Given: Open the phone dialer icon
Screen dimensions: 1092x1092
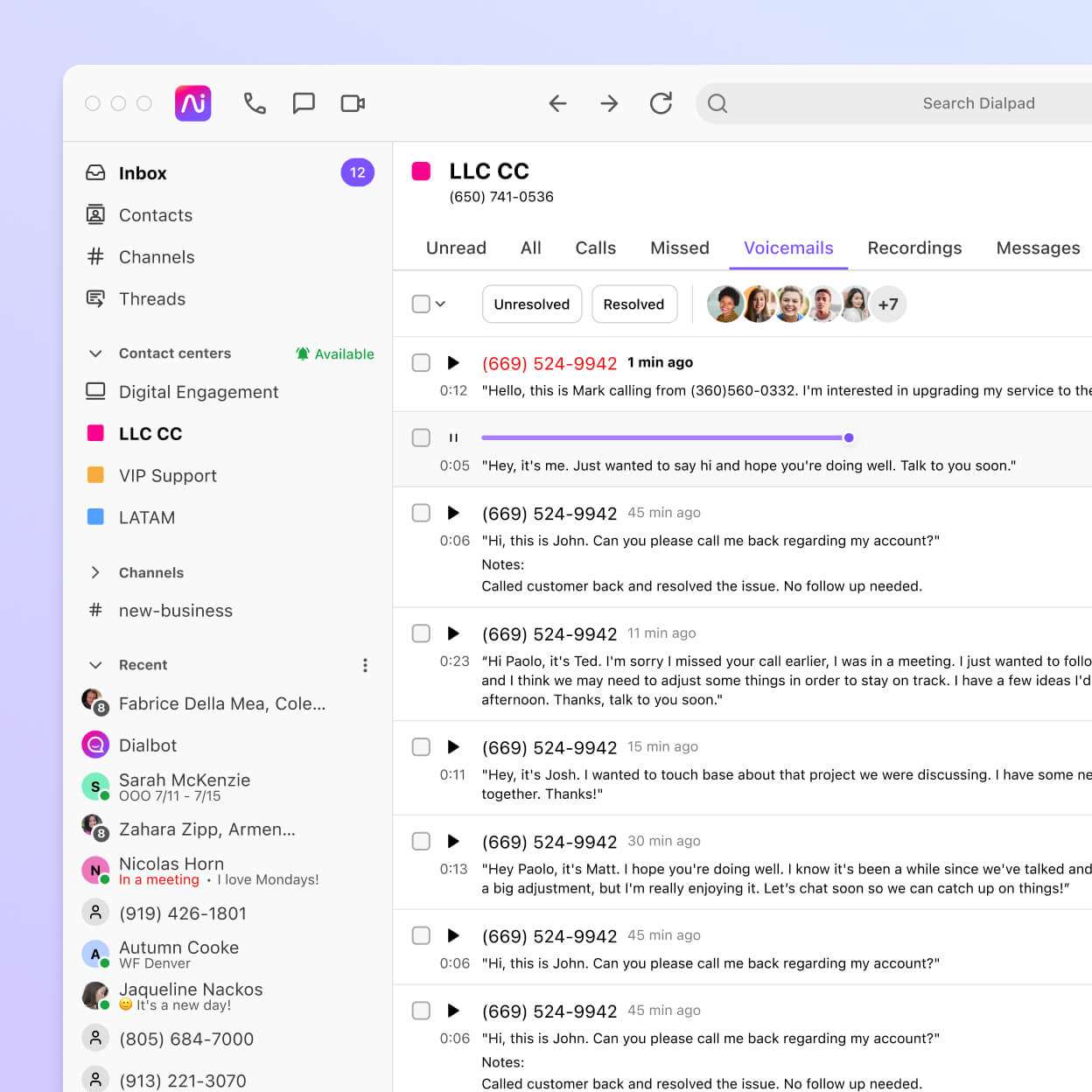Looking at the screenshot, I should (x=255, y=103).
